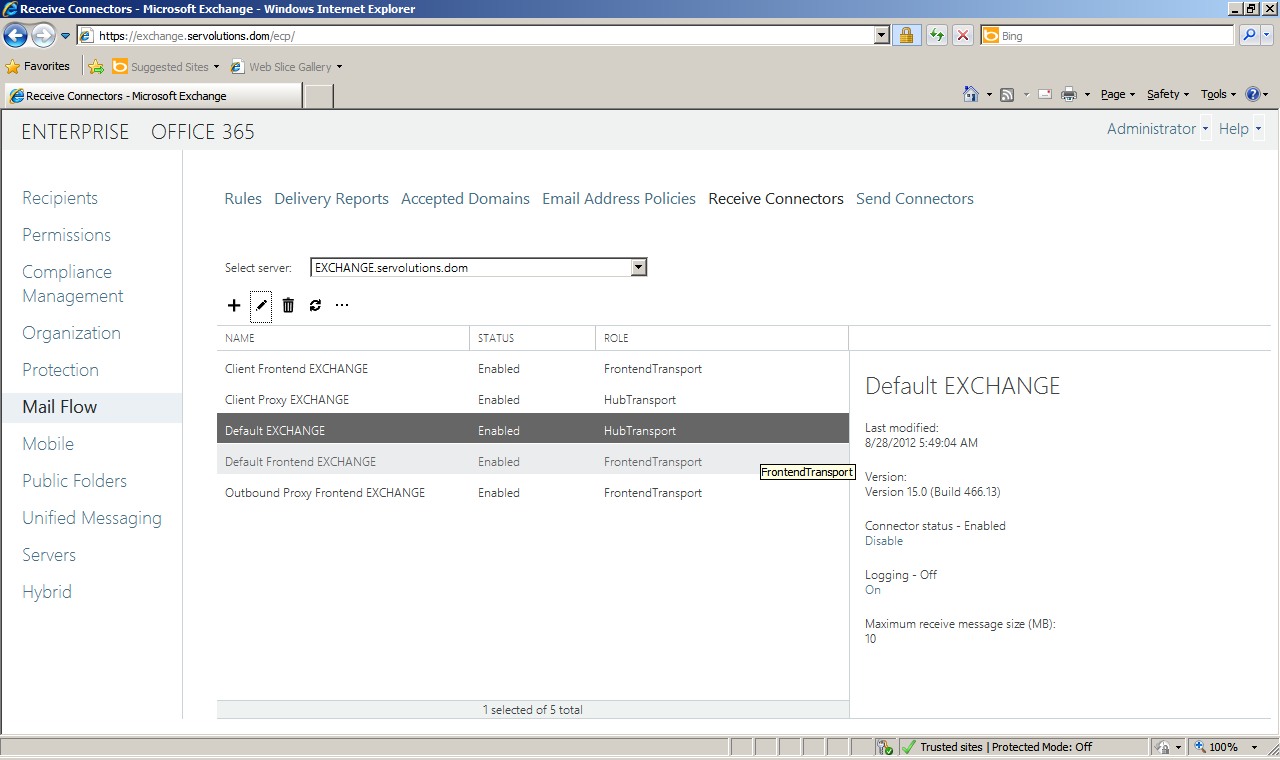Open Mobile in the sidebar
Image resolution: width=1280 pixels, height=760 pixels.
point(48,444)
